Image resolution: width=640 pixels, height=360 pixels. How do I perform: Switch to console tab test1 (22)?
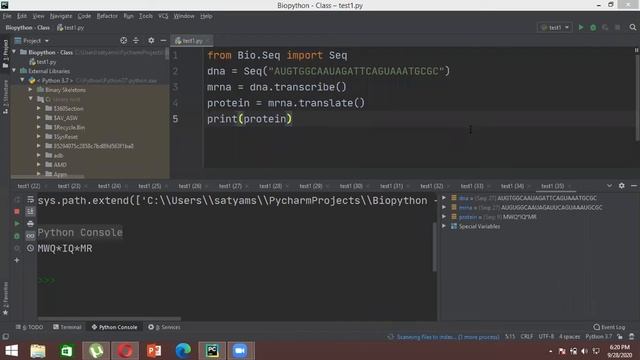(29, 186)
